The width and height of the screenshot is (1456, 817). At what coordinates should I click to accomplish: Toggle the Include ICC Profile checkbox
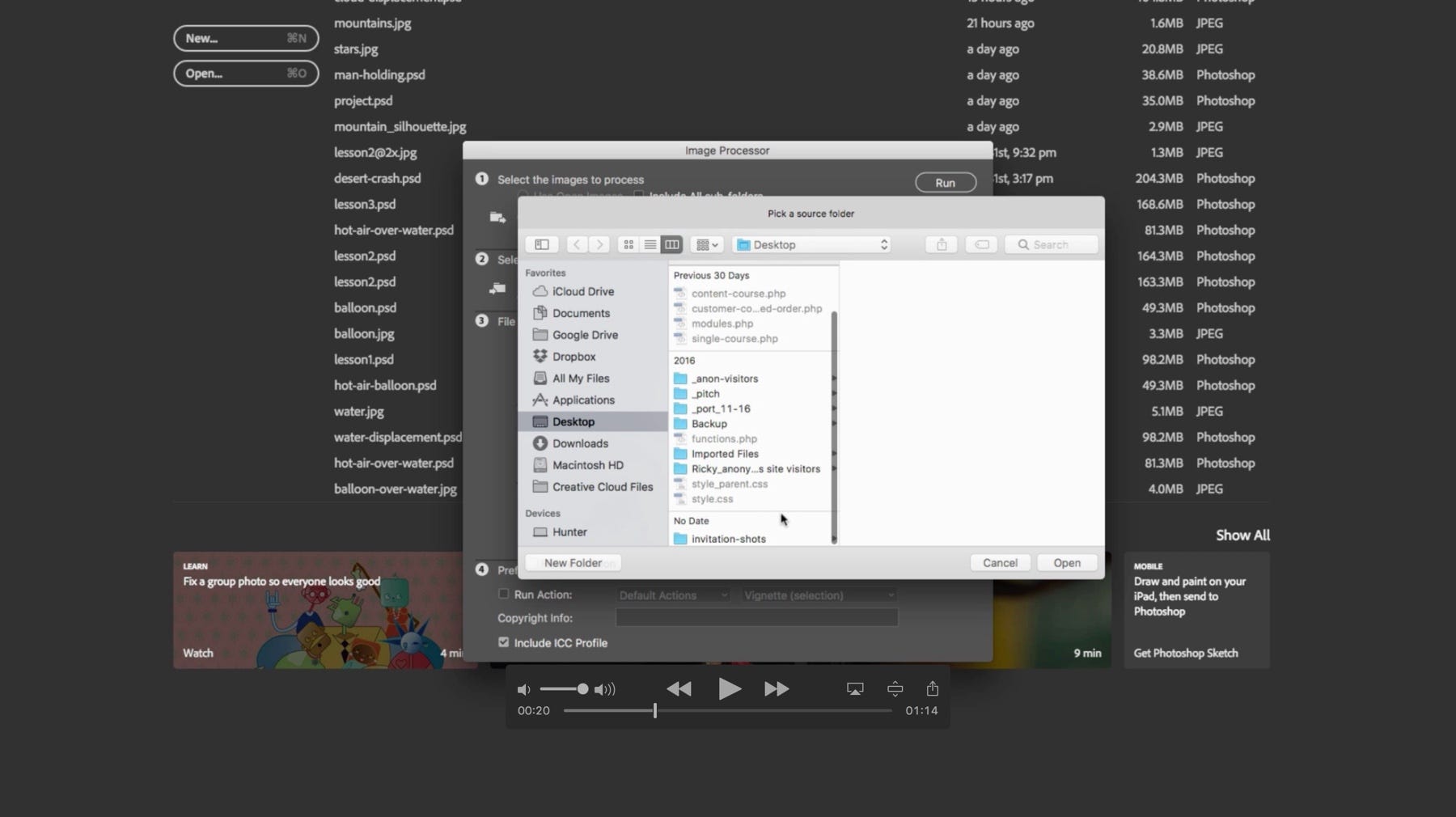(503, 642)
